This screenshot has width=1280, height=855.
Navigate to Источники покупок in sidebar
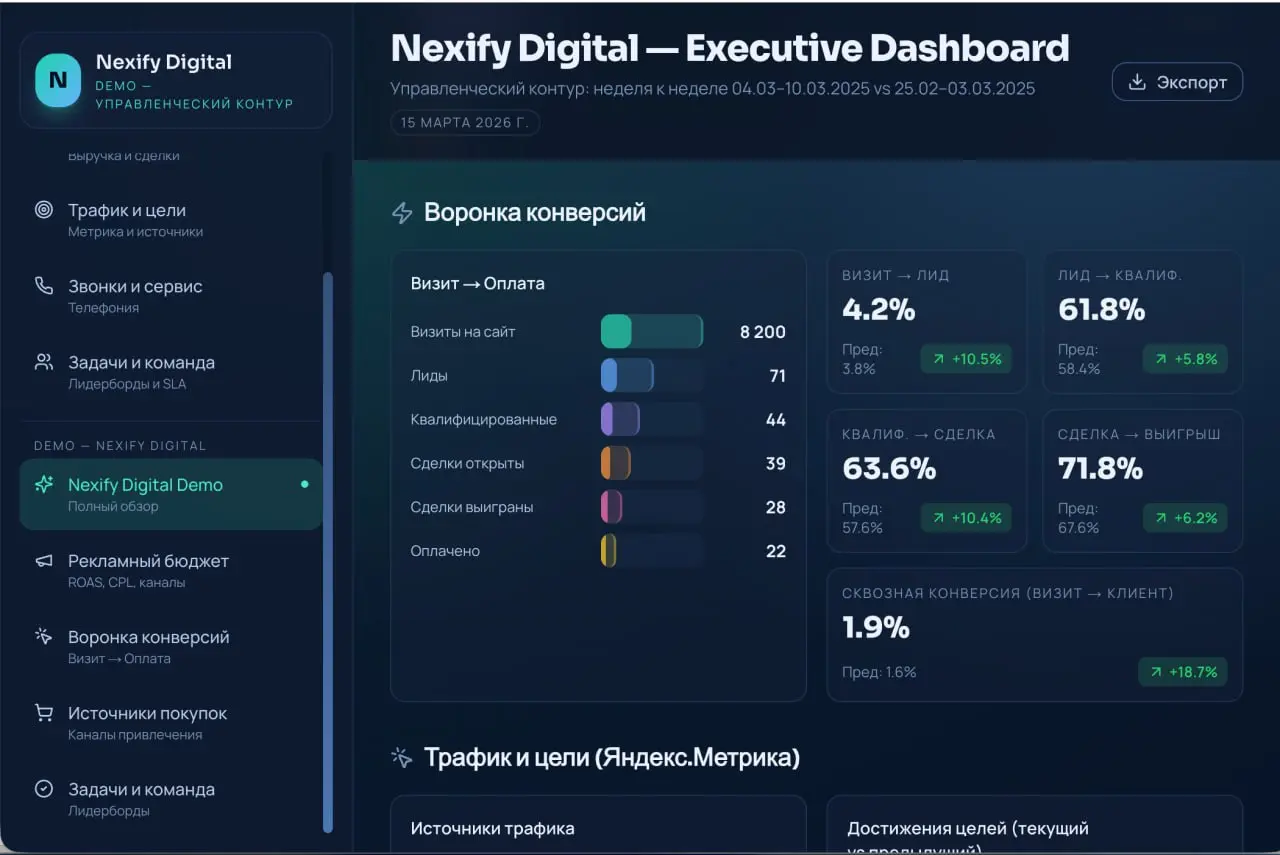[171, 722]
